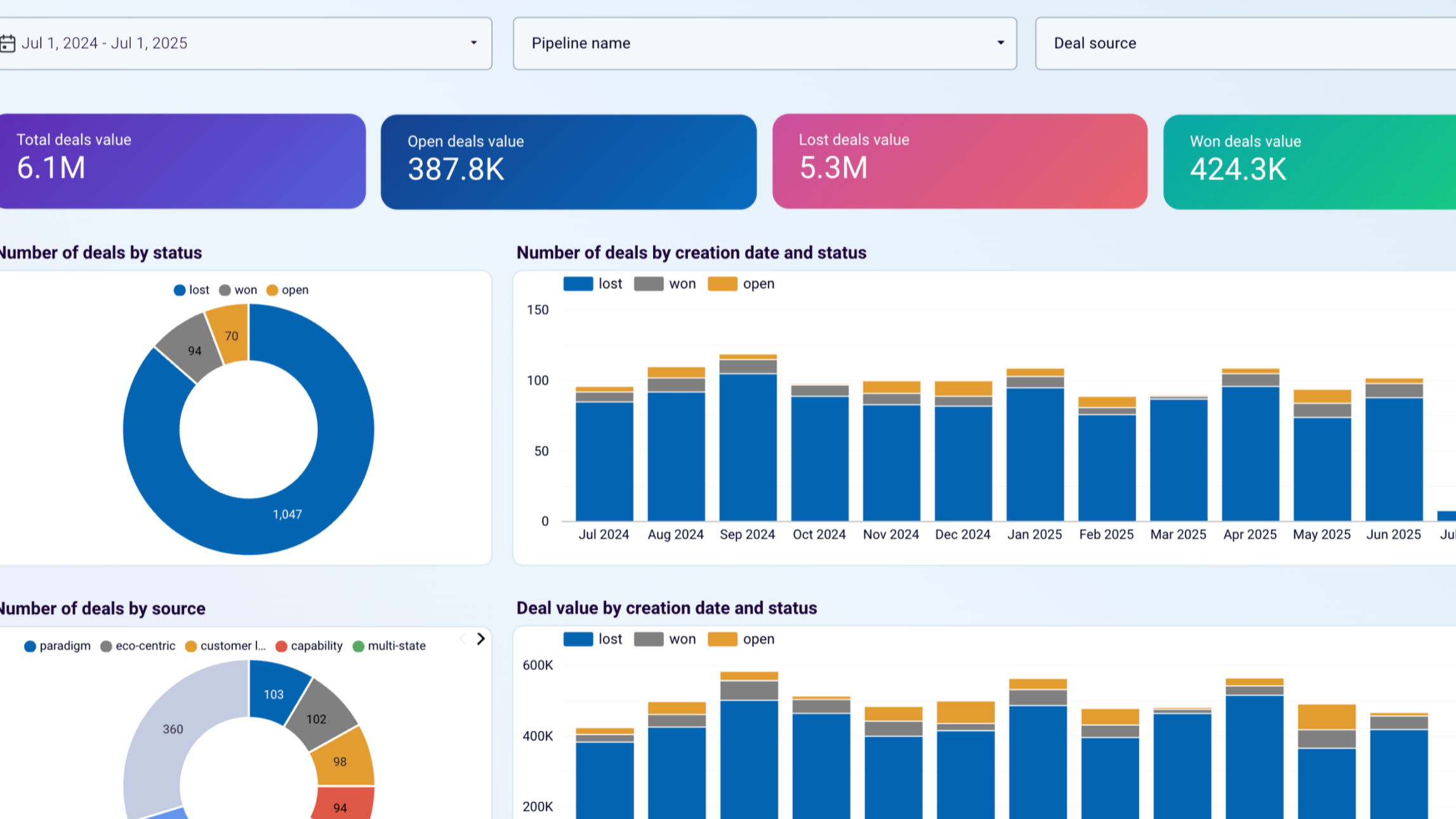The image size is (1456, 819).
Task: Toggle open legend in status donut chart
Action: (288, 290)
